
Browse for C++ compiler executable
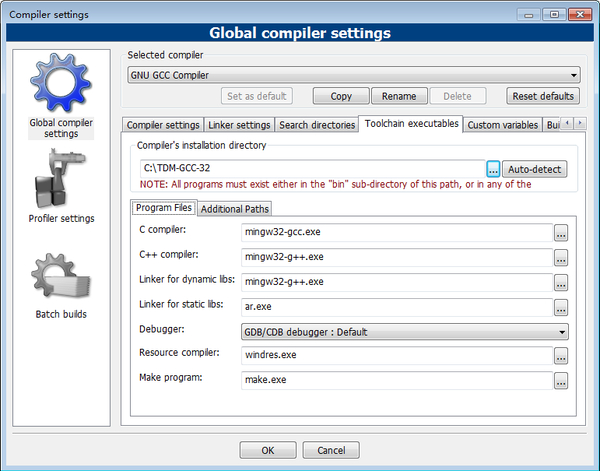[561, 258]
